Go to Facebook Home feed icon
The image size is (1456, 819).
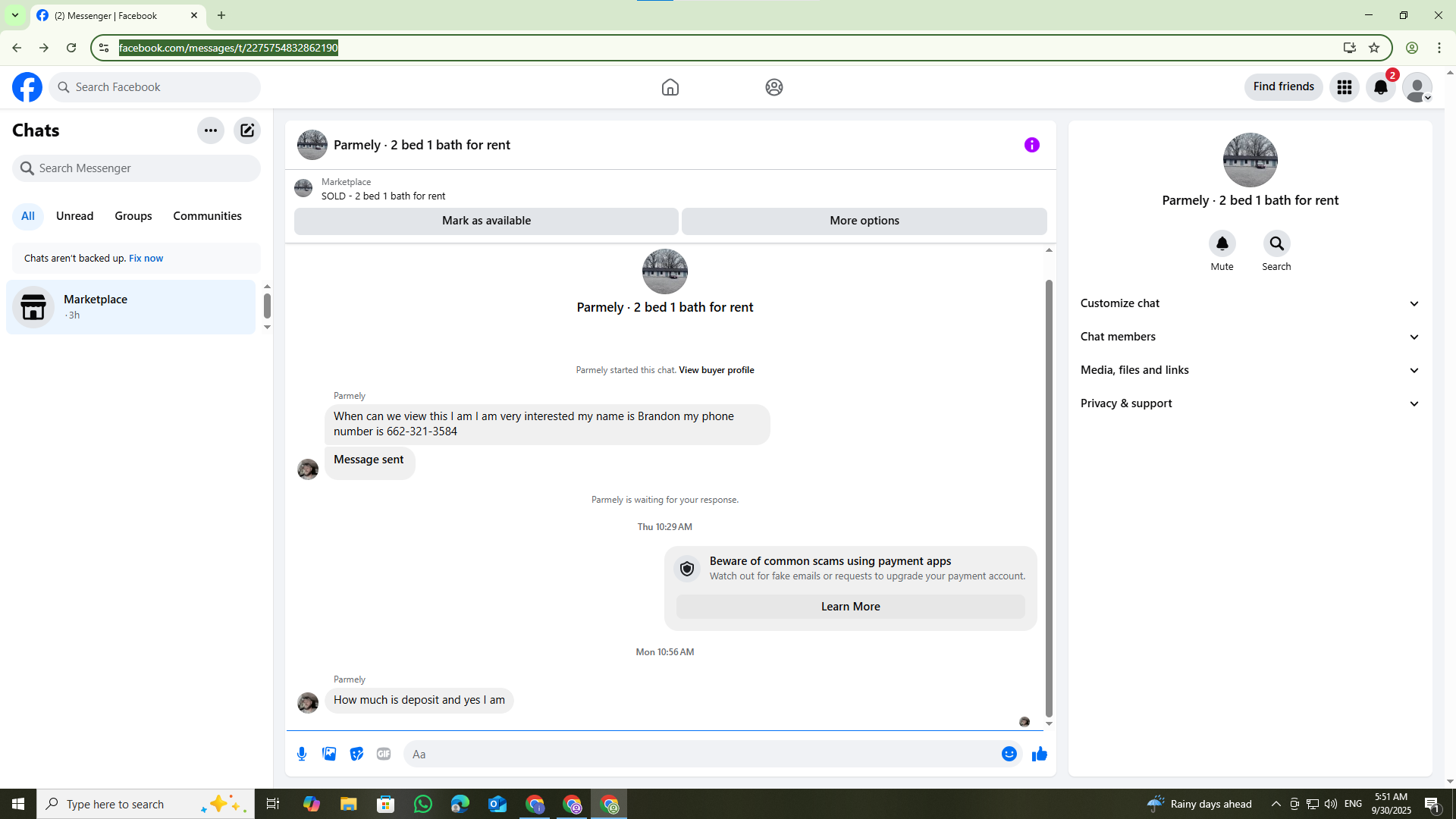click(670, 87)
